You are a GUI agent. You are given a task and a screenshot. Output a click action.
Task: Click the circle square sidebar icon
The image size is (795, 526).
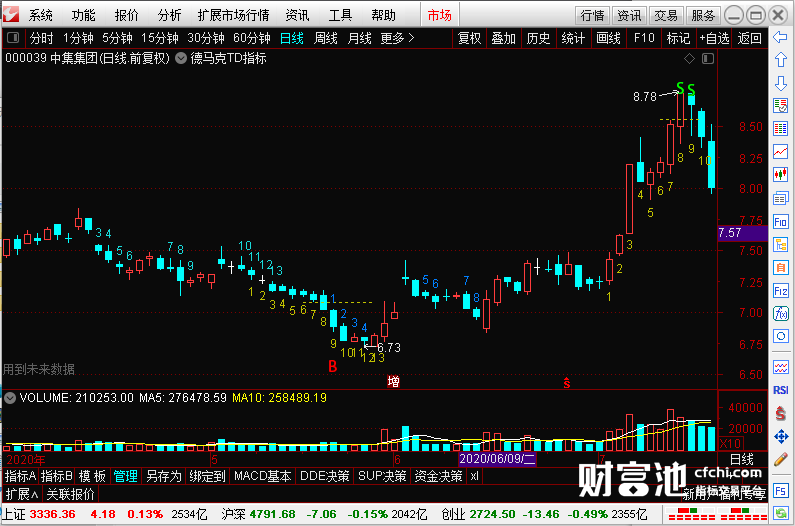780,336
